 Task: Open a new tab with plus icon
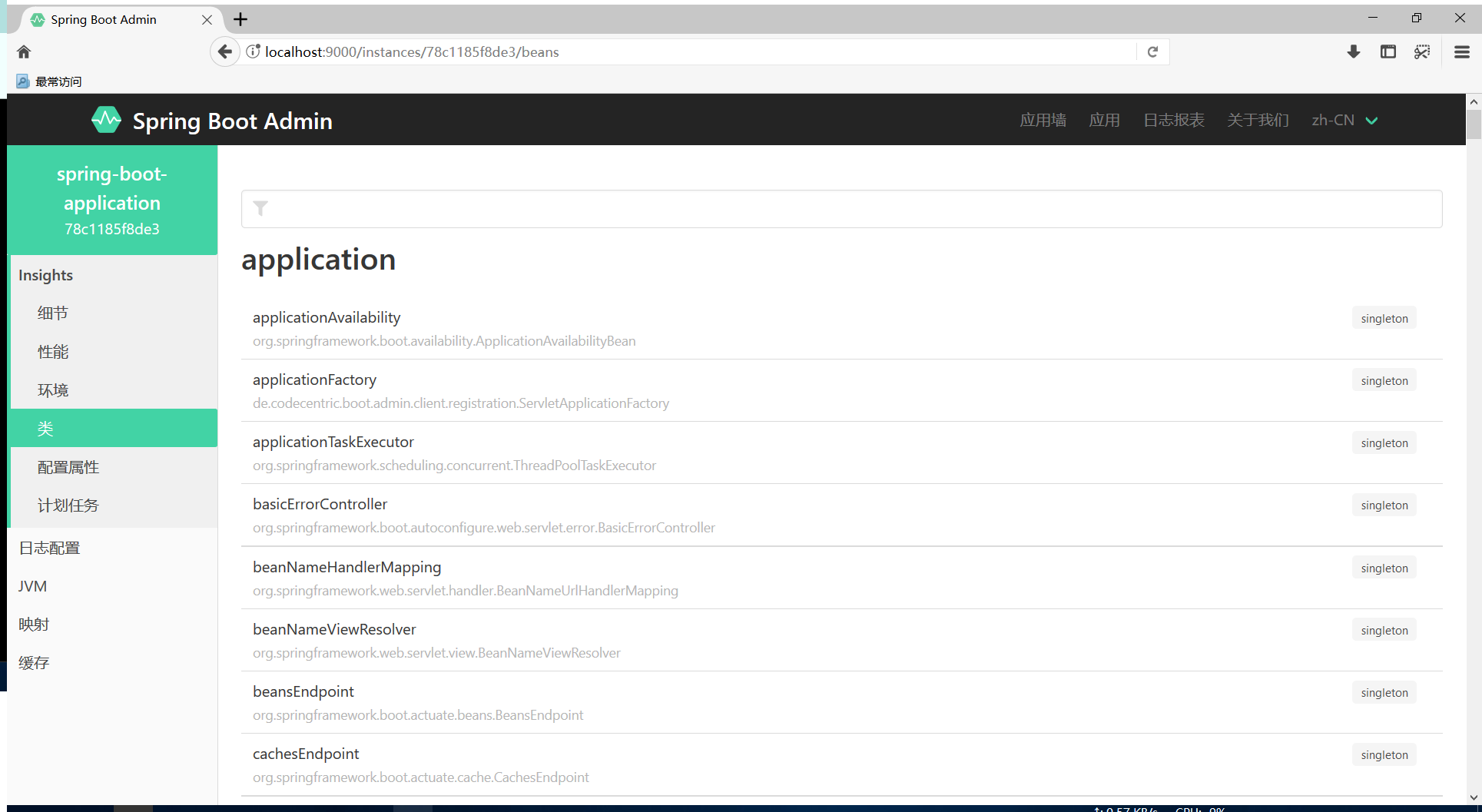(240, 19)
